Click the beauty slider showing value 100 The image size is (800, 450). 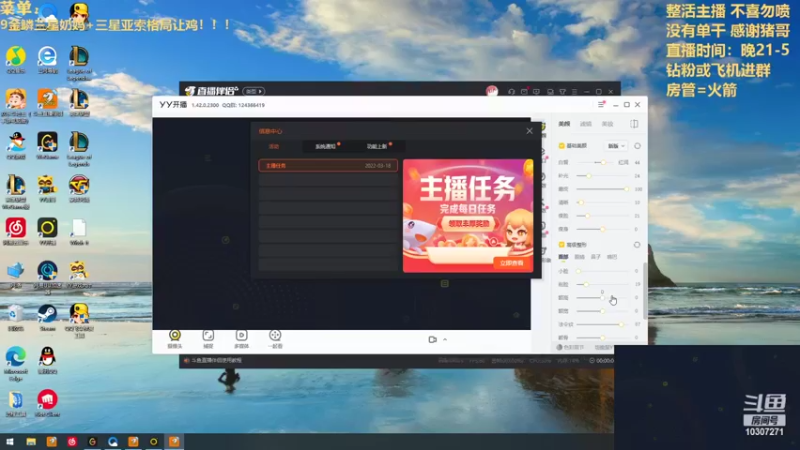pyautogui.click(x=603, y=189)
